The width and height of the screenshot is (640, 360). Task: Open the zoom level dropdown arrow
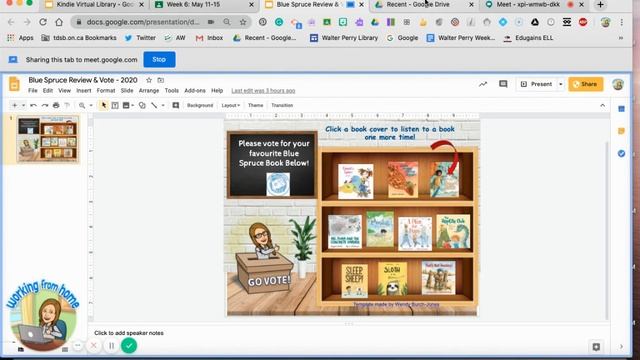91,105
